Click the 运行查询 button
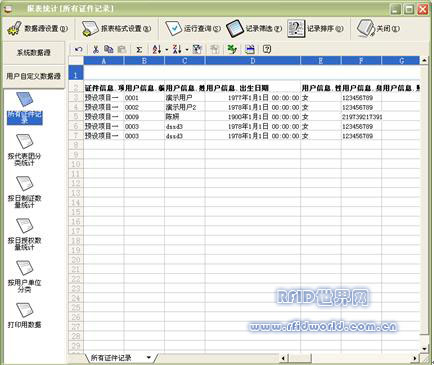Image resolution: width=434 pixels, height=365 pixels. [193, 29]
